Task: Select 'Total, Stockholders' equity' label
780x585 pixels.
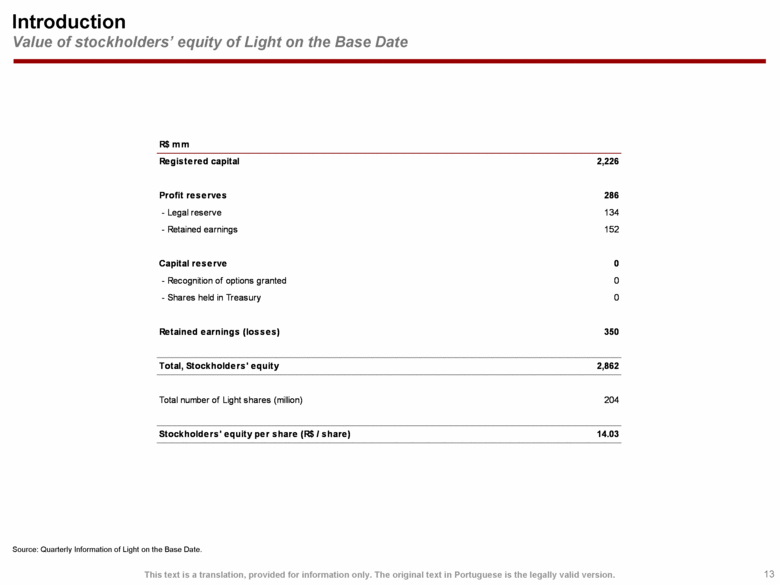Action: (219, 366)
